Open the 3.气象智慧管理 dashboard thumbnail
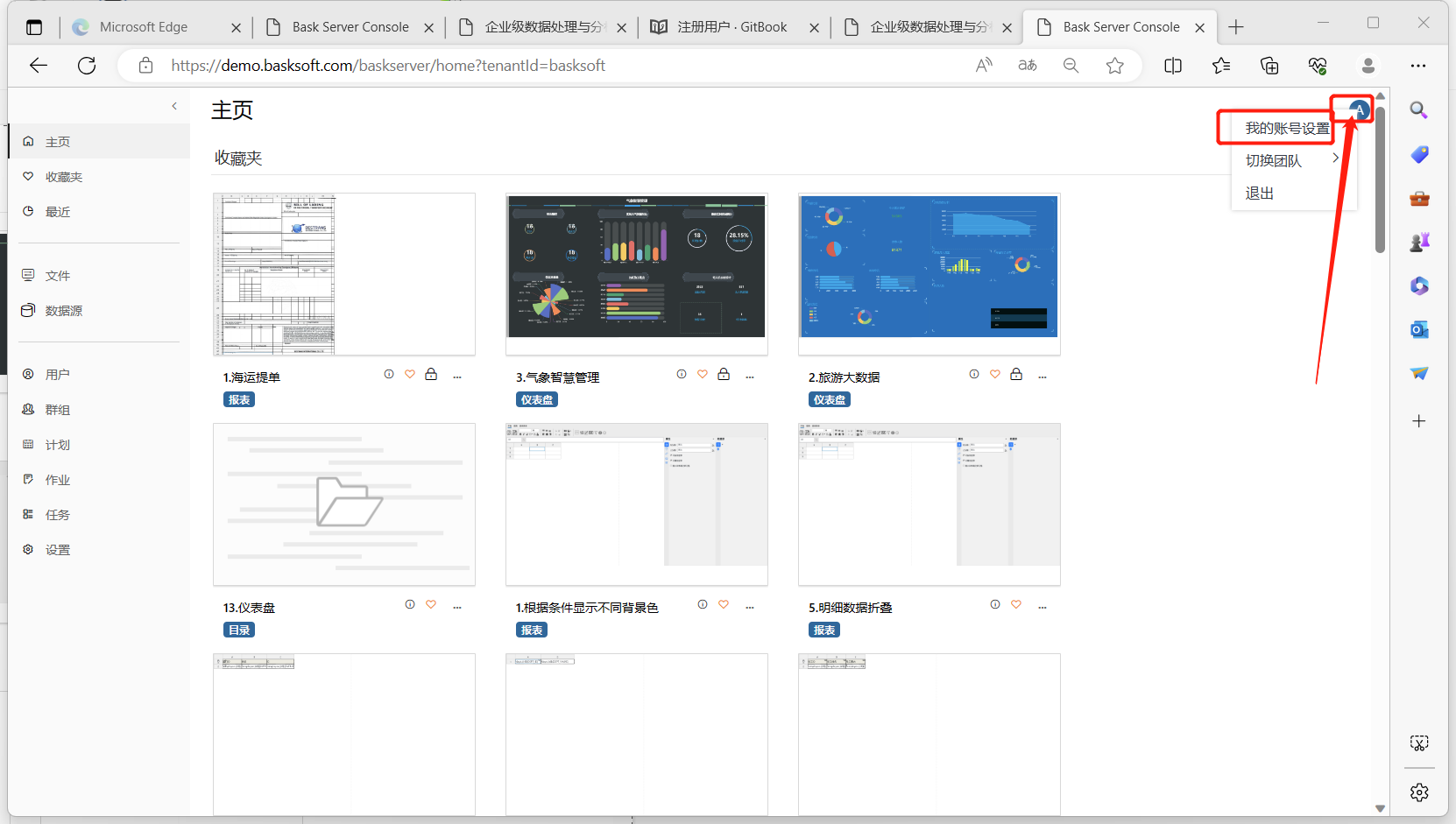The width and height of the screenshot is (1456, 824). 637,274
